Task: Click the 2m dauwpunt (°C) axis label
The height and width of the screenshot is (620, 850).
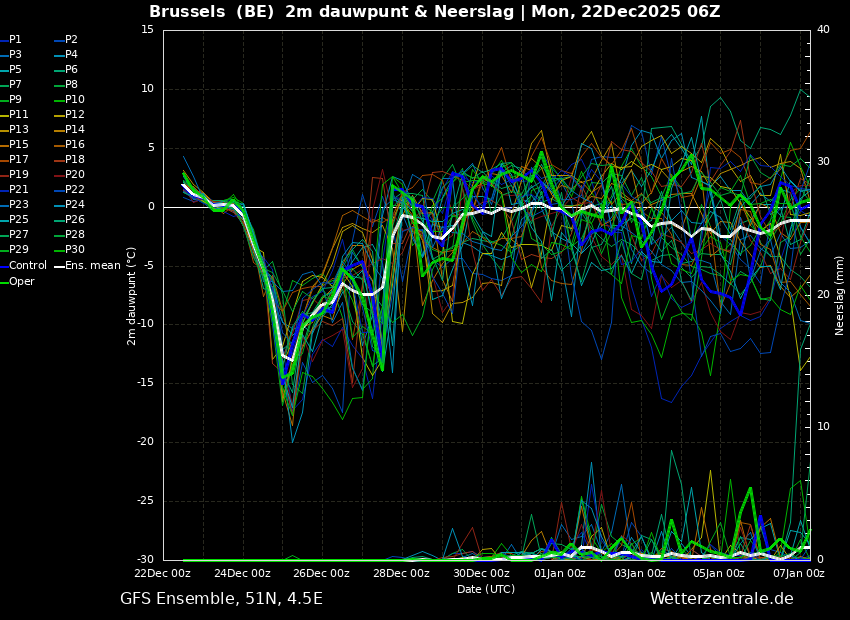Action: (x=132, y=296)
